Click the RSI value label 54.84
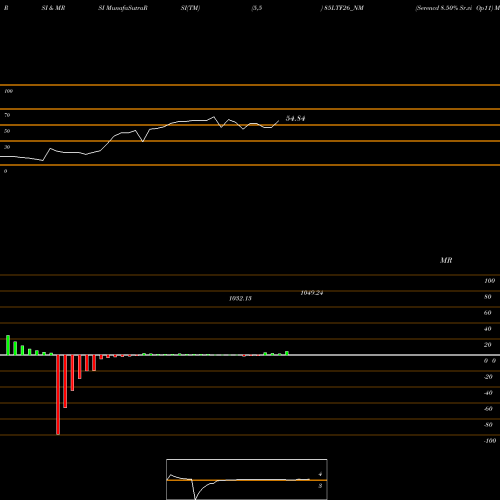Image resolution: width=500 pixels, height=500 pixels. coord(295,118)
